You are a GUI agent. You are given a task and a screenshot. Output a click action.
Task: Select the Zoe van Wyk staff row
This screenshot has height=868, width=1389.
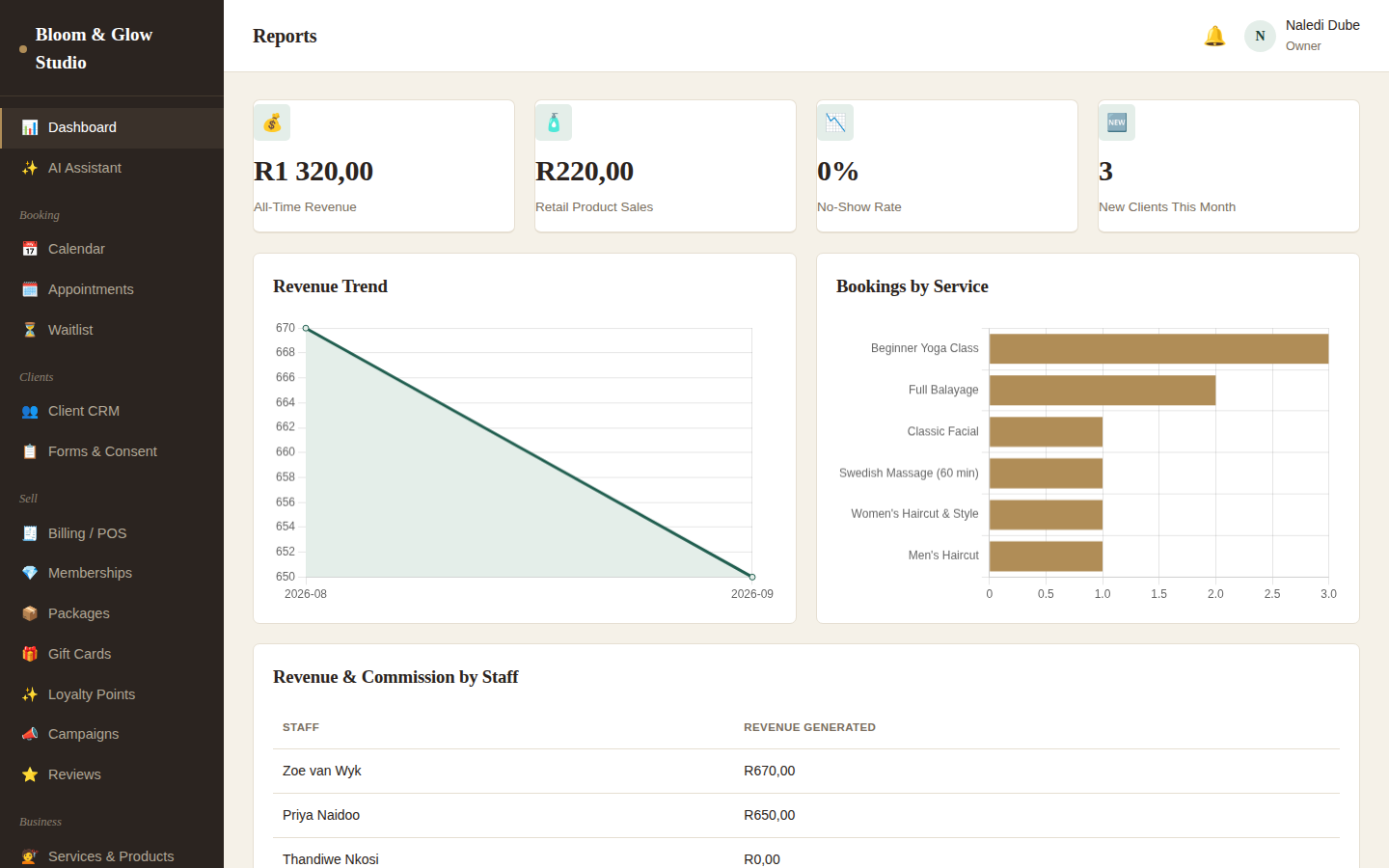[x=806, y=771]
